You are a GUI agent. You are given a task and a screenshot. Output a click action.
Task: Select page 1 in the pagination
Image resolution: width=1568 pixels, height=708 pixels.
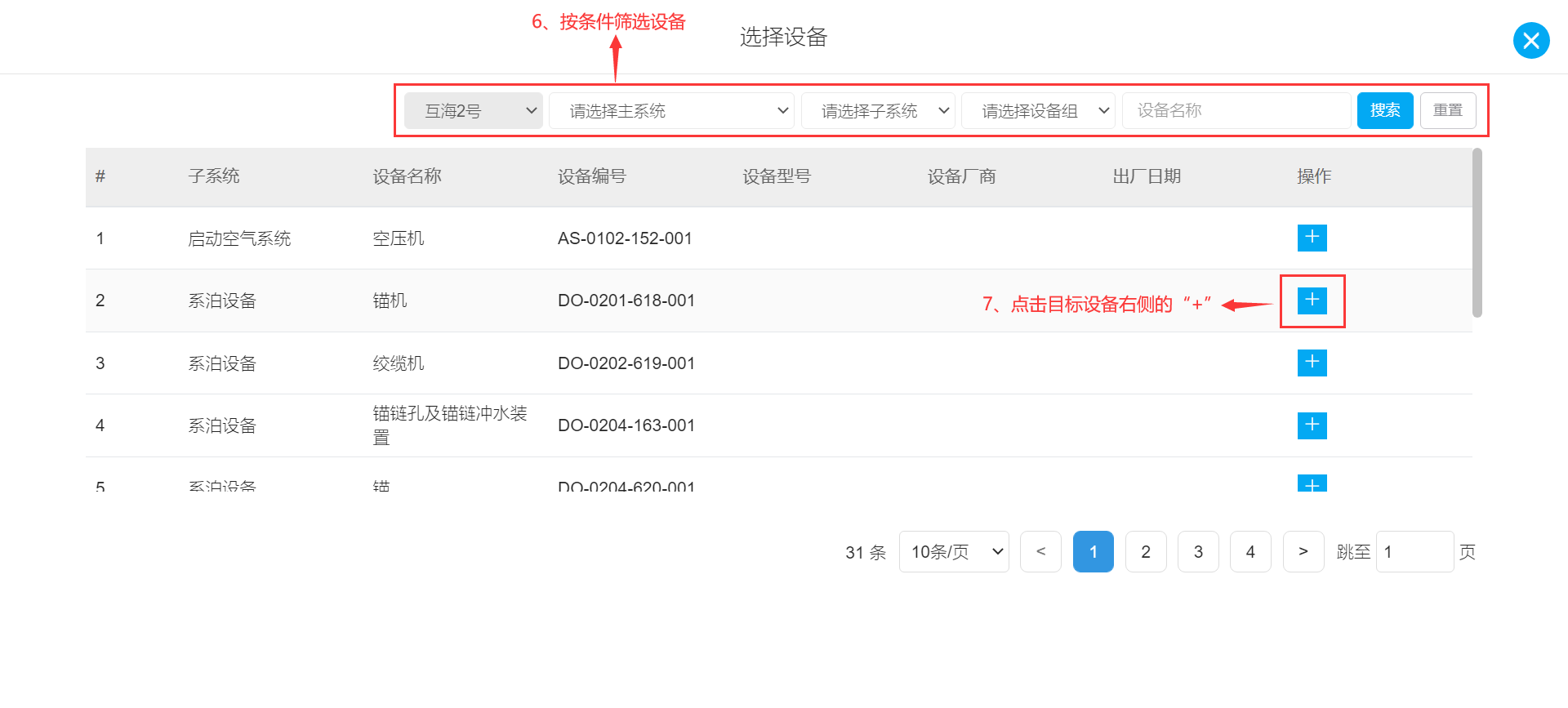[x=1094, y=552]
